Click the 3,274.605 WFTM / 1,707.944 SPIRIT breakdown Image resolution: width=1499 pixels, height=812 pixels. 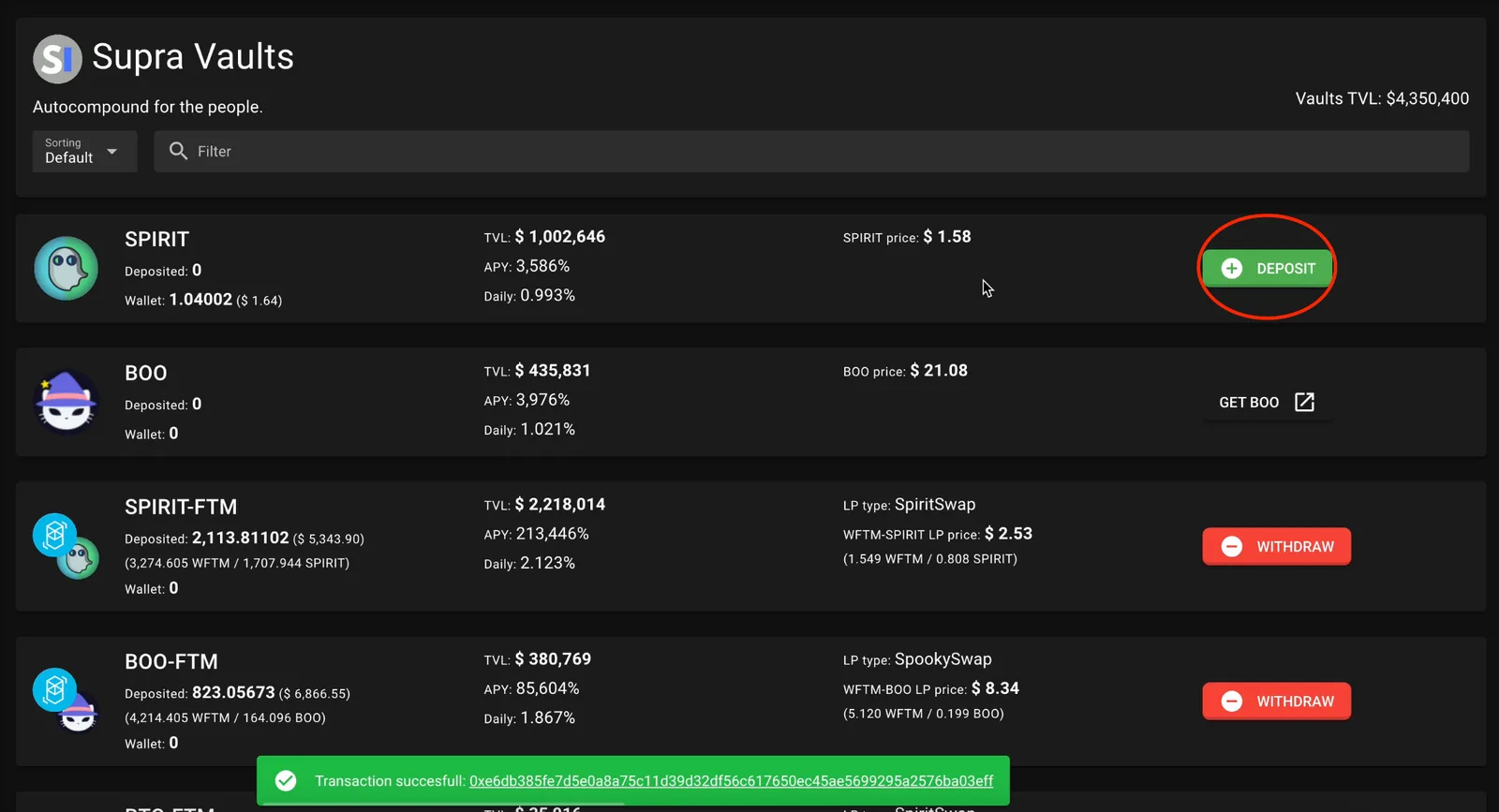tap(237, 564)
